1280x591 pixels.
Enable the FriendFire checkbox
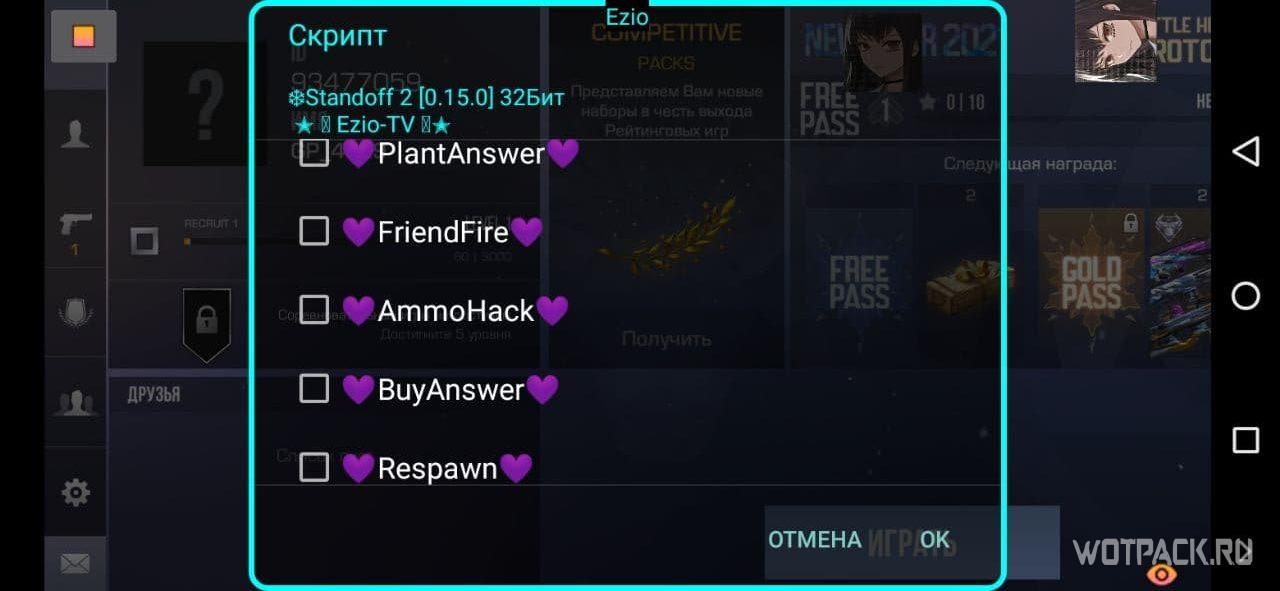(x=314, y=232)
